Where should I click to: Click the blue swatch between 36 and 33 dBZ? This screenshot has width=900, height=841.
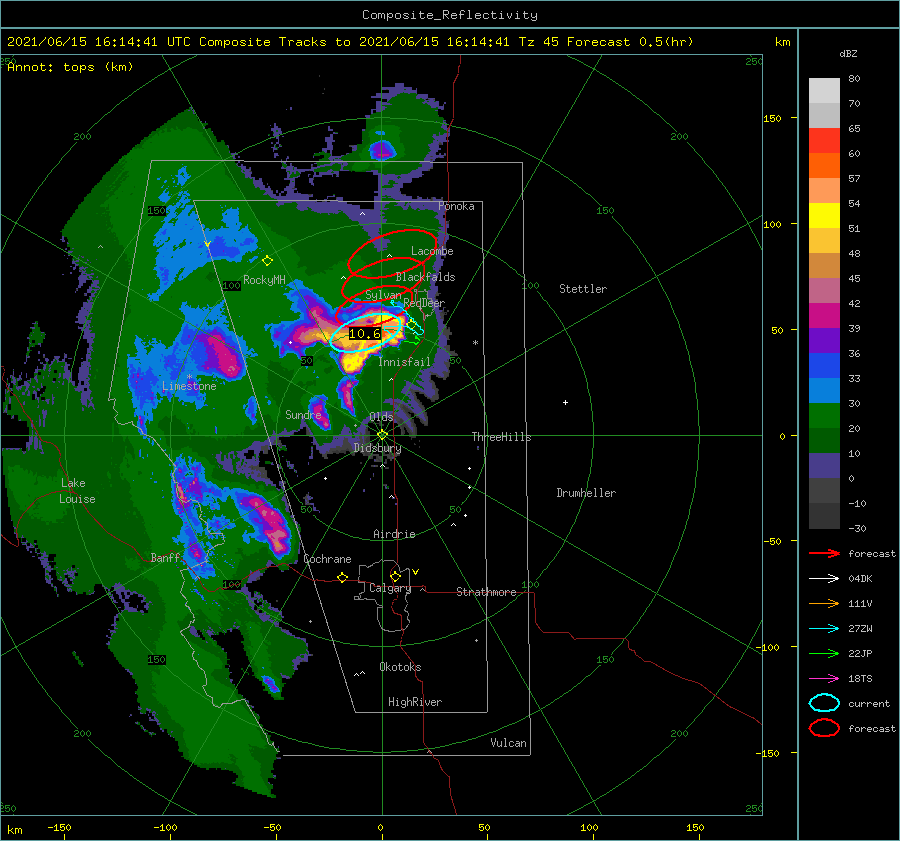pyautogui.click(x=824, y=366)
